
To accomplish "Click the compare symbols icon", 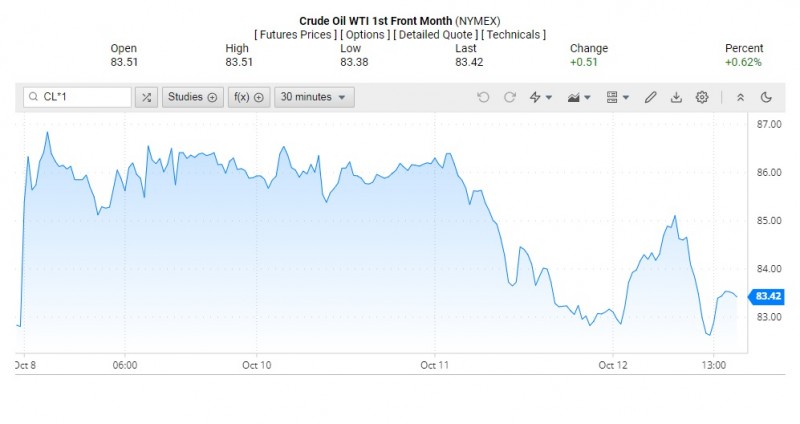I will (147, 97).
